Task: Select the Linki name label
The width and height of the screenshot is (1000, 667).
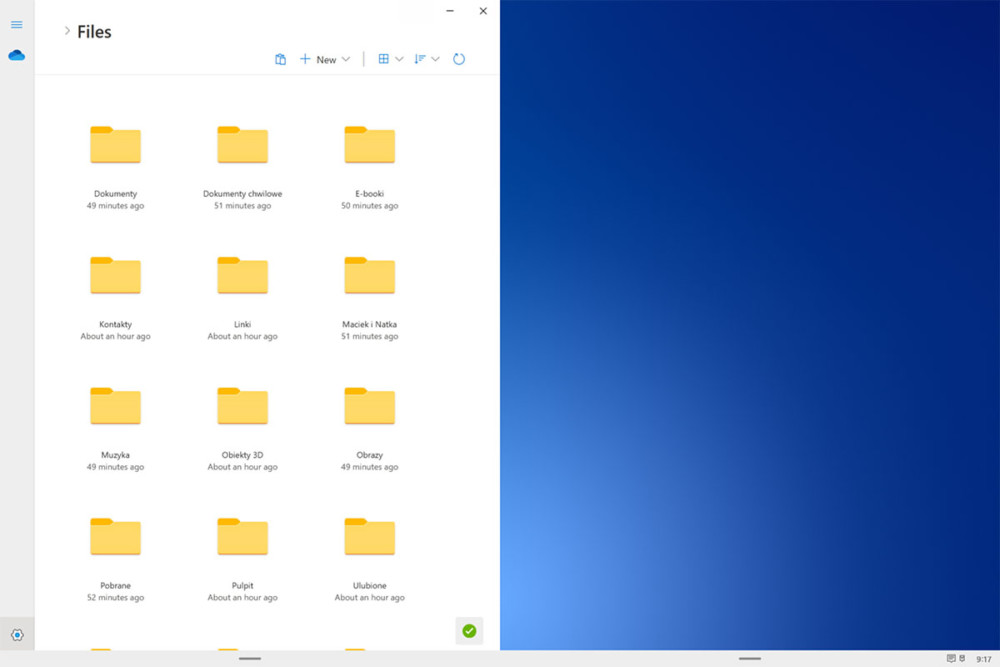Action: 242,325
